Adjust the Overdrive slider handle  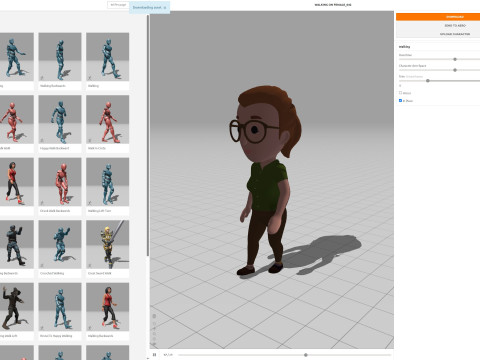point(455,59)
